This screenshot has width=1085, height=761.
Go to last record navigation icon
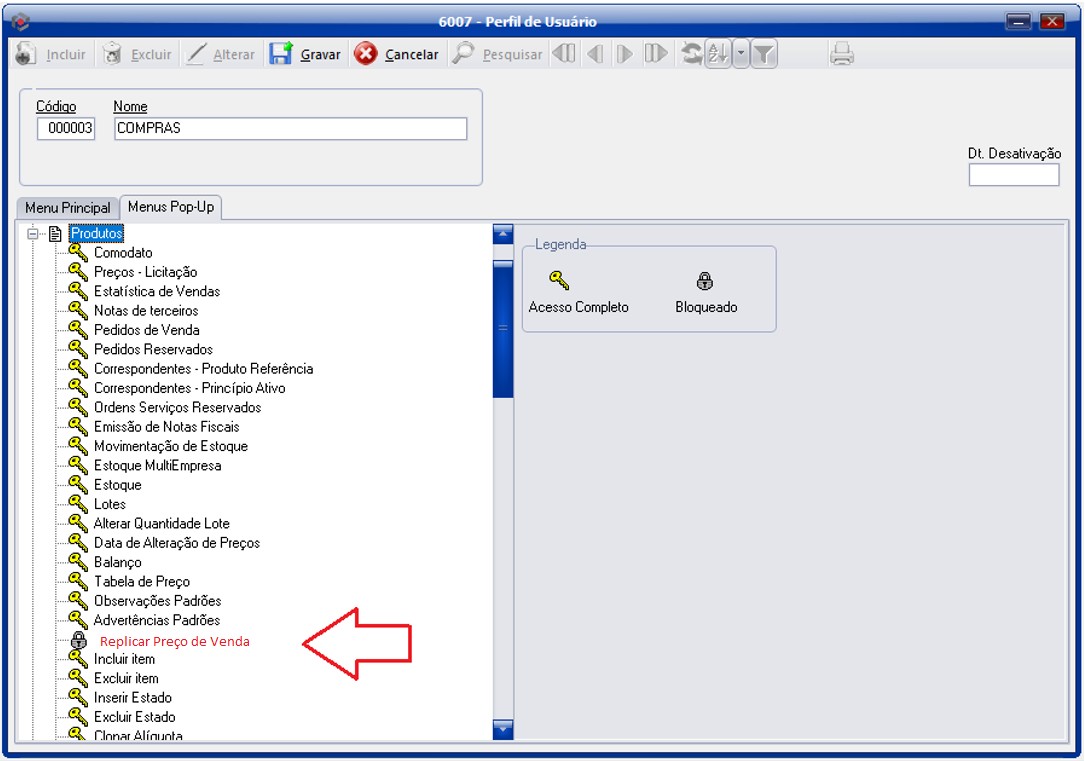tap(656, 54)
